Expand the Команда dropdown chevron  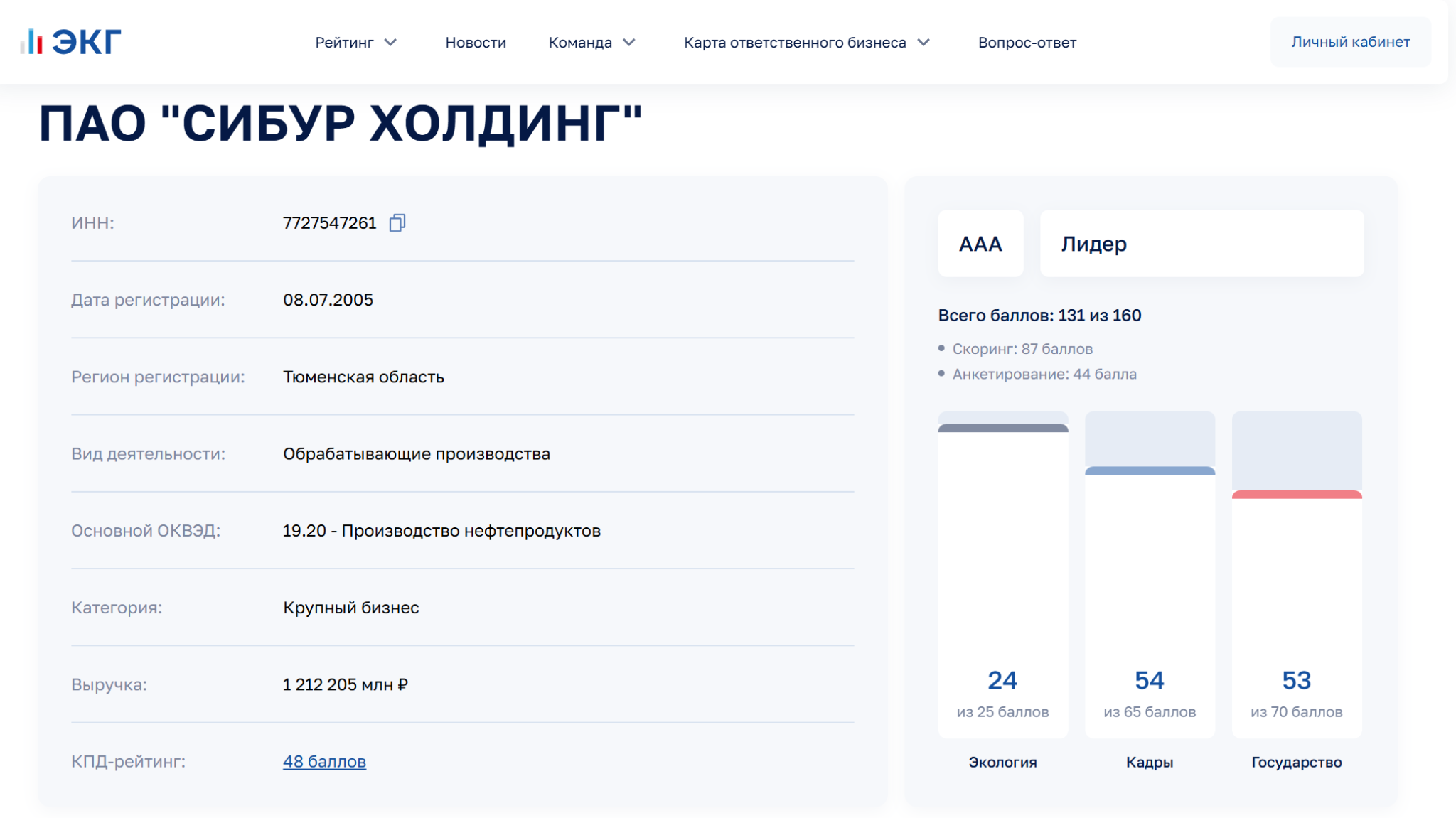pyautogui.click(x=629, y=43)
